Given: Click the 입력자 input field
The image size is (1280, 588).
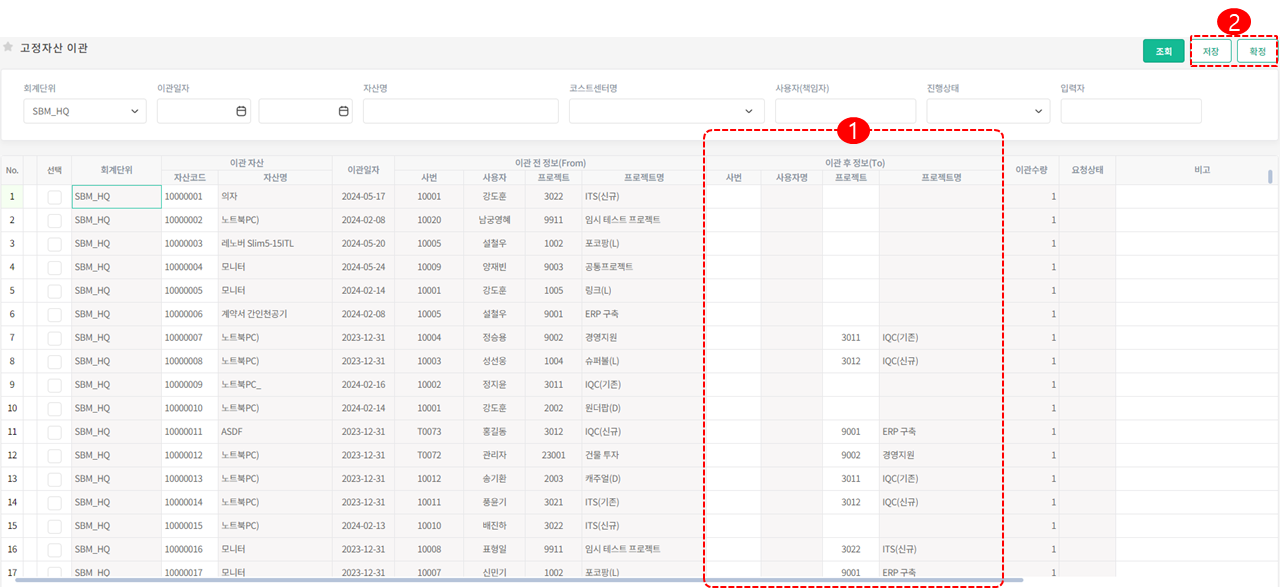Looking at the screenshot, I should tap(1123, 111).
